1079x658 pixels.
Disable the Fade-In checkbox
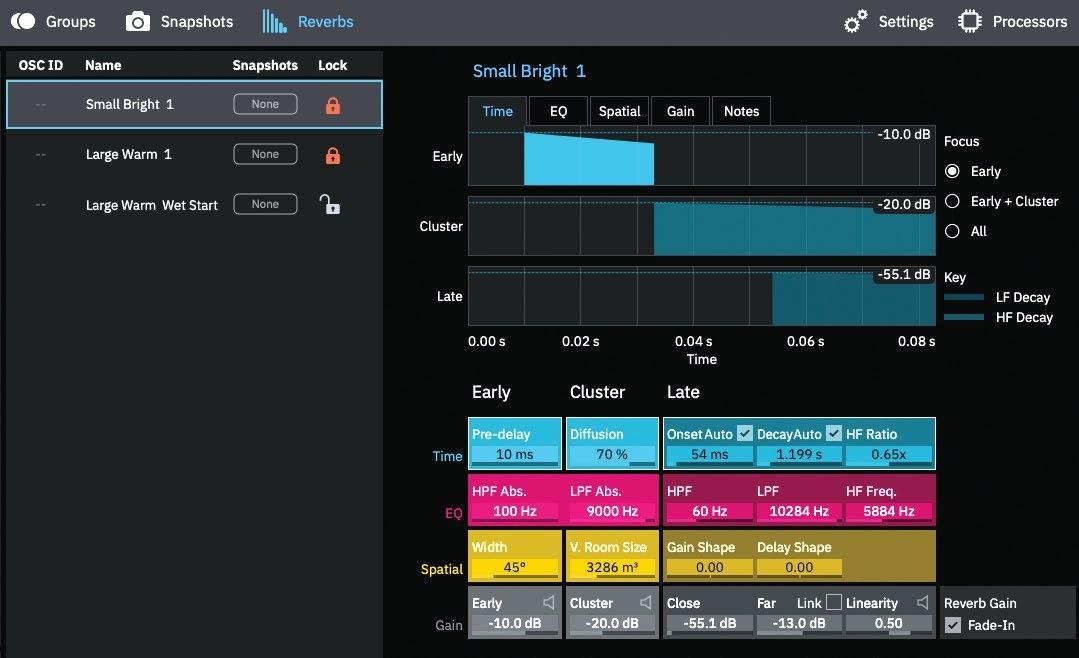pos(953,625)
